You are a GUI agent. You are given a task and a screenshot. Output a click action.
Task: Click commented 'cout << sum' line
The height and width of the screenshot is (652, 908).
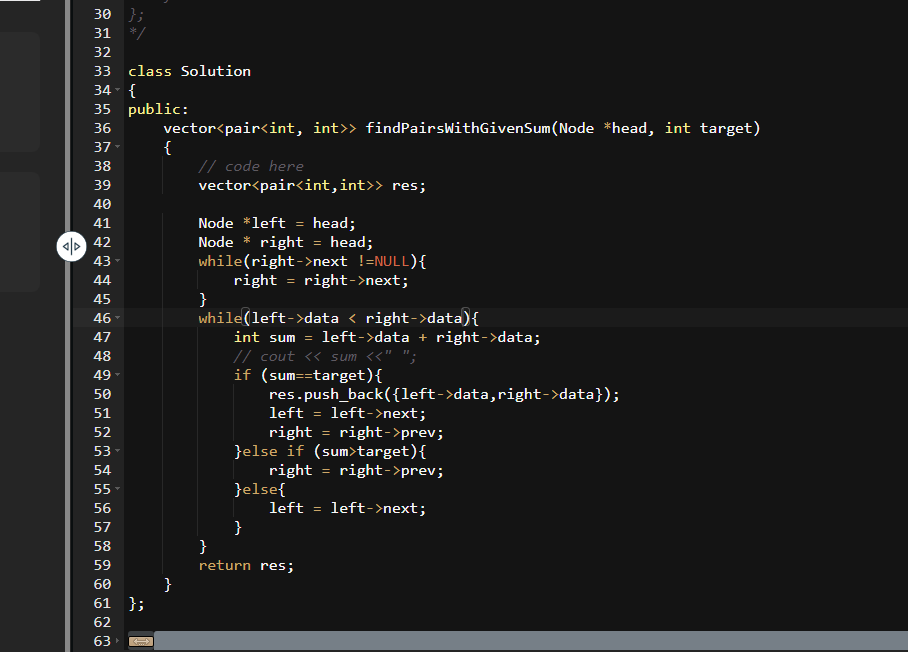point(325,357)
